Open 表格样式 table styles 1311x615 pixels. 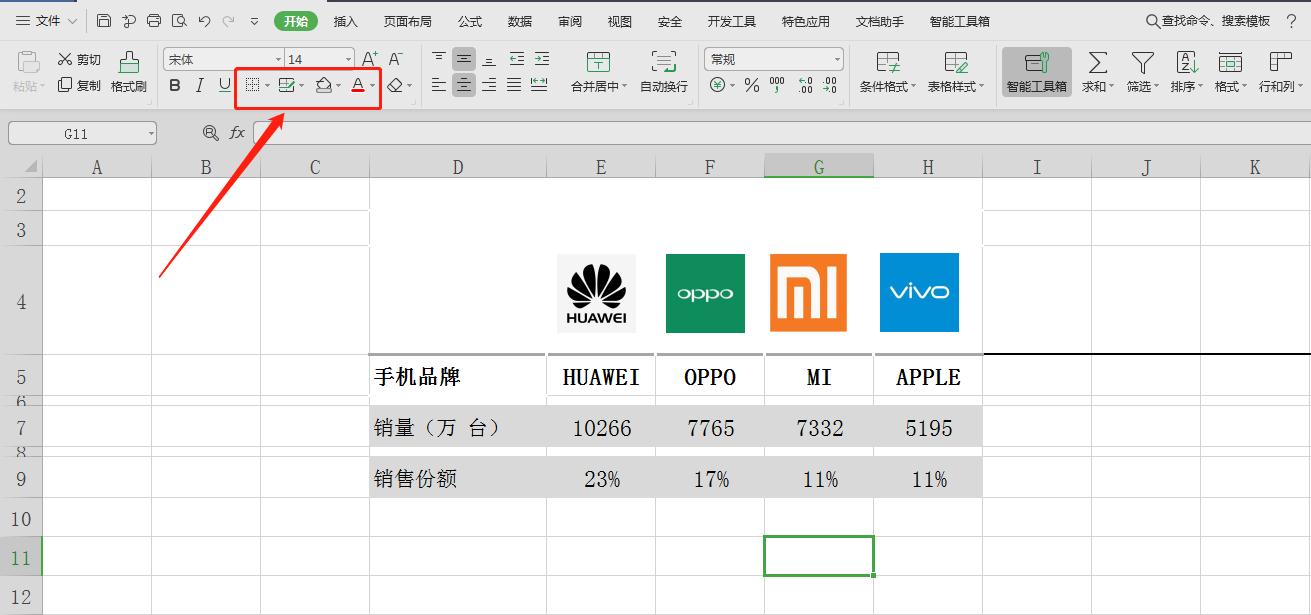956,73
